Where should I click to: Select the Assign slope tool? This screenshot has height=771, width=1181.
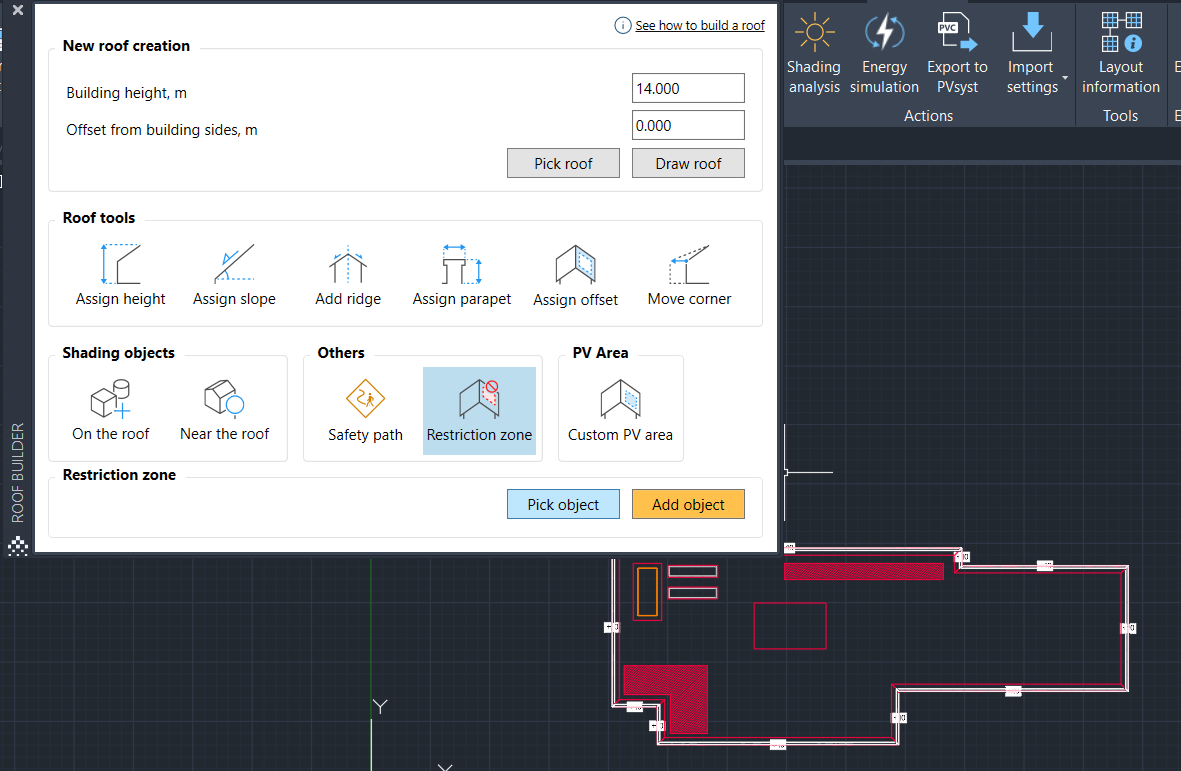pyautogui.click(x=234, y=275)
